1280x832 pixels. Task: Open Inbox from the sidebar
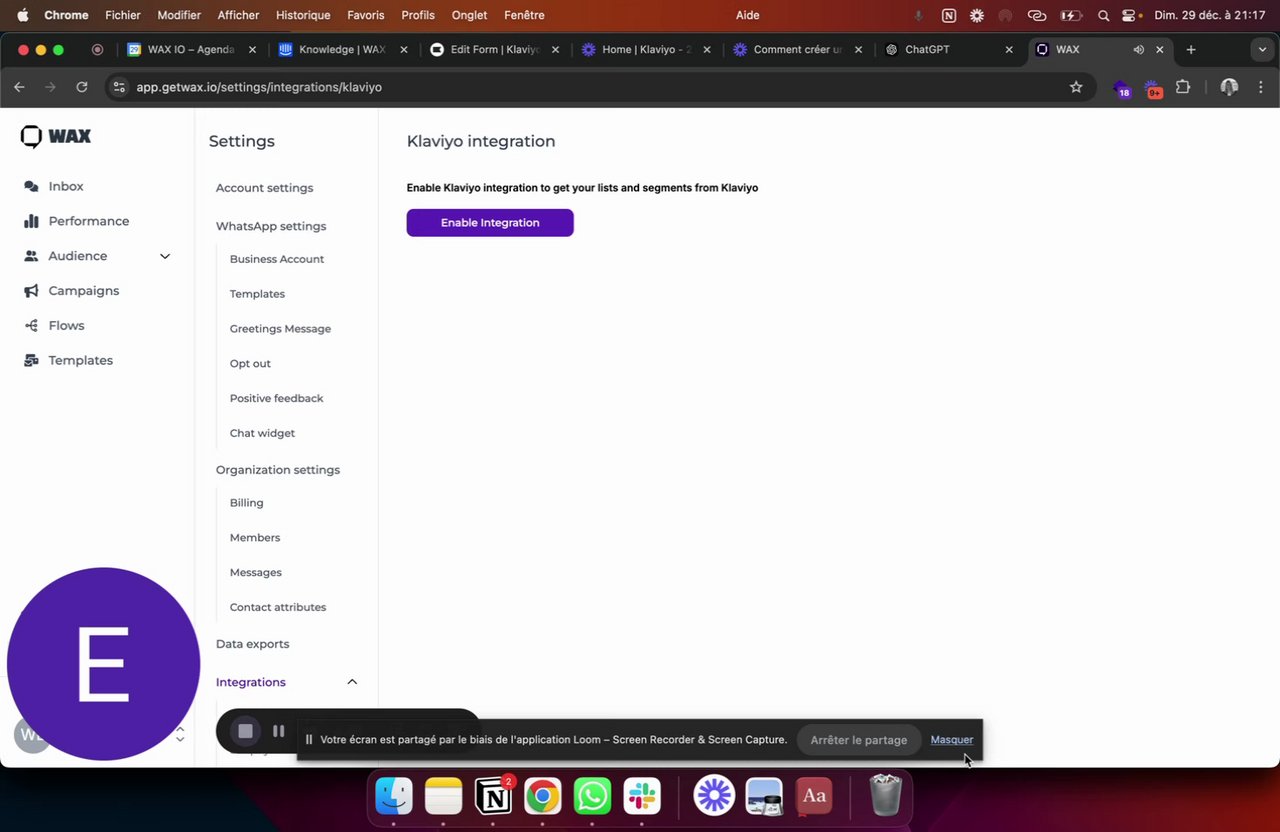[66, 186]
